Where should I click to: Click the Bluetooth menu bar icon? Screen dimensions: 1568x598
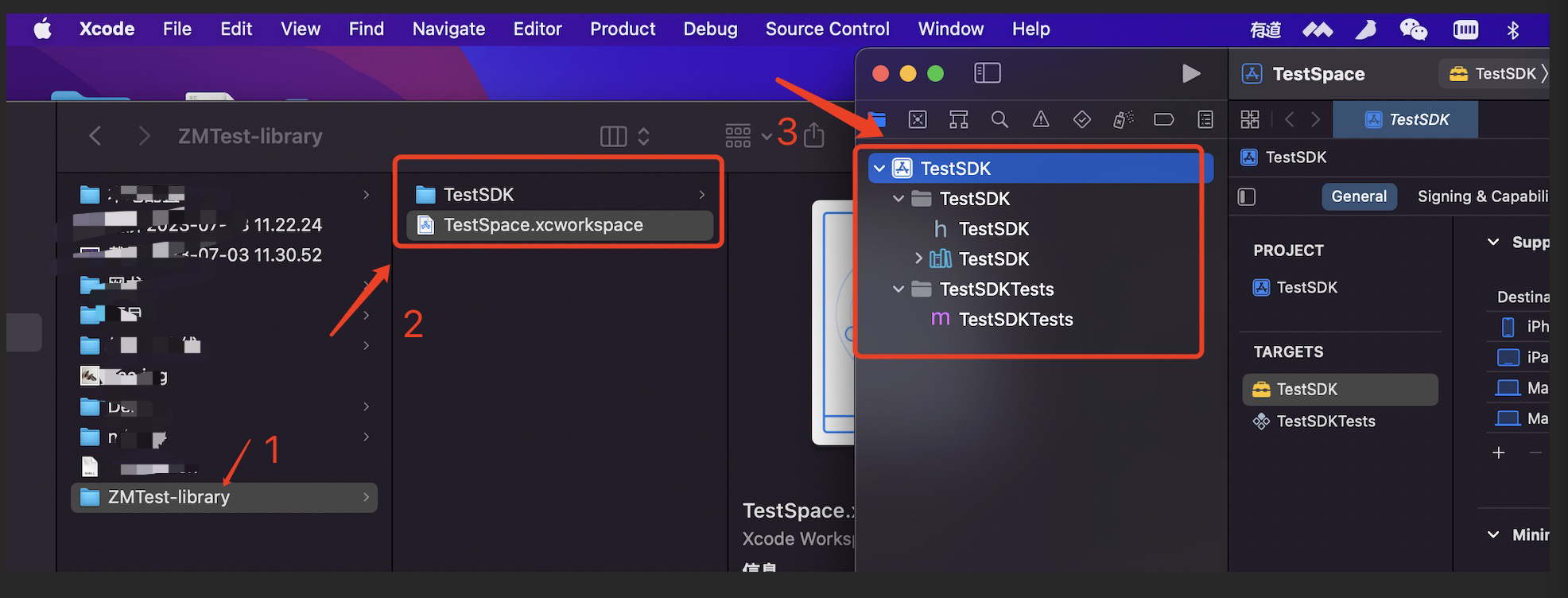(x=1512, y=29)
